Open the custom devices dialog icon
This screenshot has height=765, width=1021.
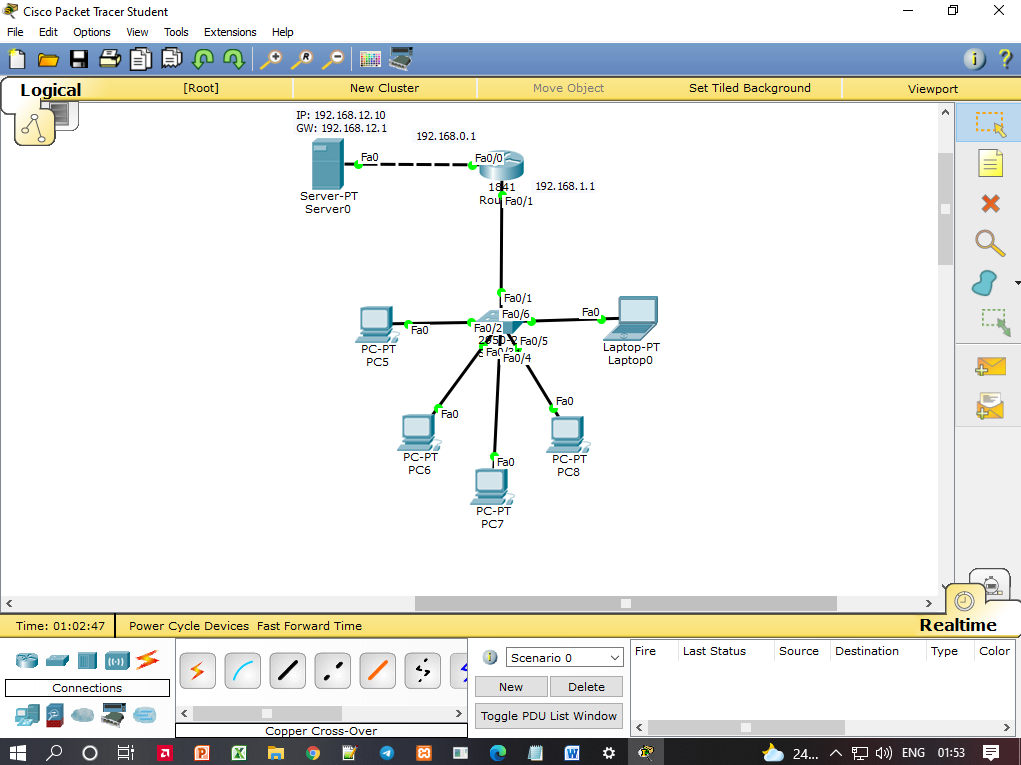(x=401, y=59)
